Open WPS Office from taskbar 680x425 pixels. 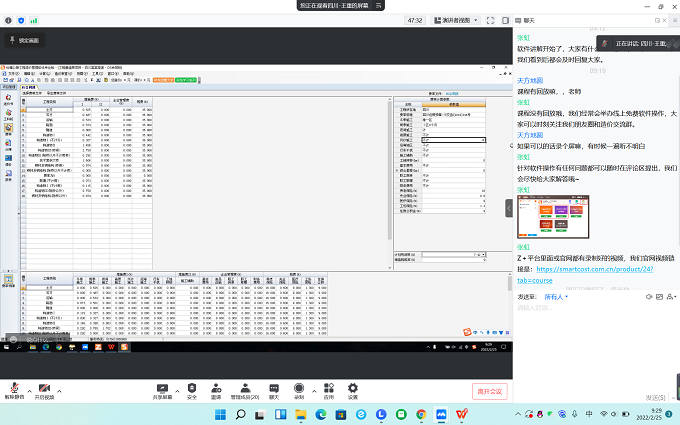pyautogui.click(x=461, y=414)
